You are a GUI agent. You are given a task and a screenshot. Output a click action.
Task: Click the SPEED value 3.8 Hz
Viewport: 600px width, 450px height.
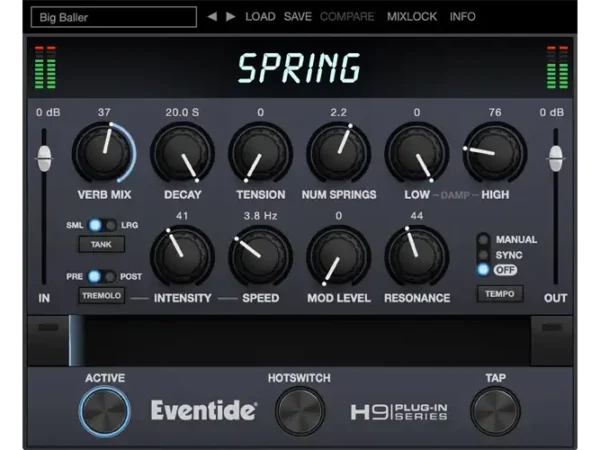pos(260,216)
